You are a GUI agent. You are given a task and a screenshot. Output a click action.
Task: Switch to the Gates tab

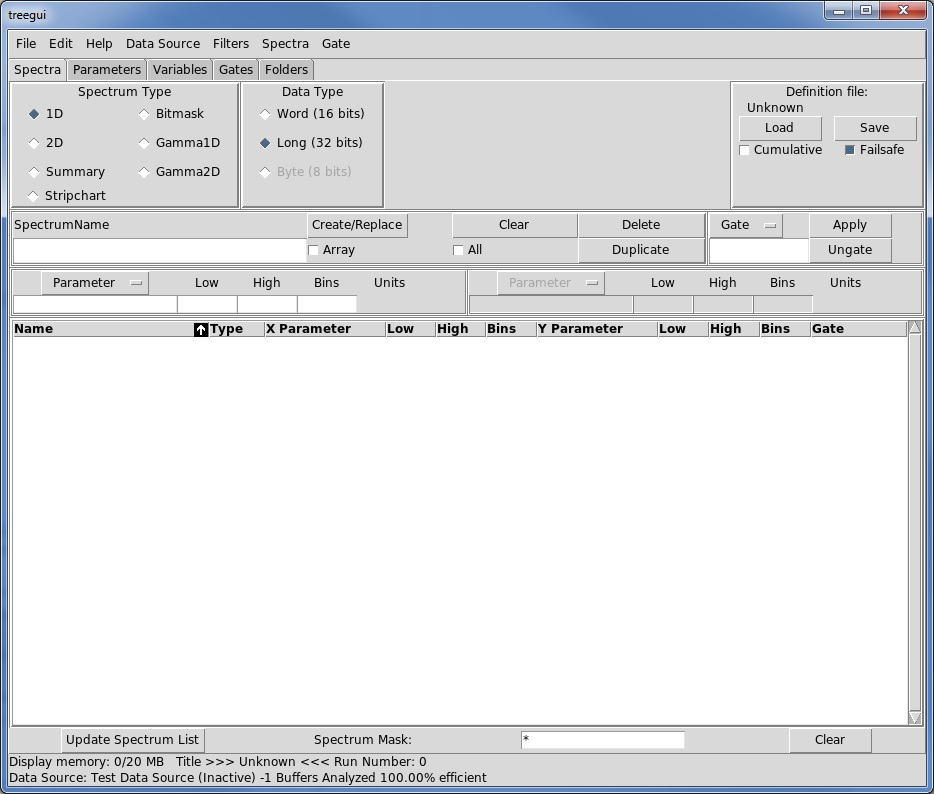pyautogui.click(x=236, y=70)
